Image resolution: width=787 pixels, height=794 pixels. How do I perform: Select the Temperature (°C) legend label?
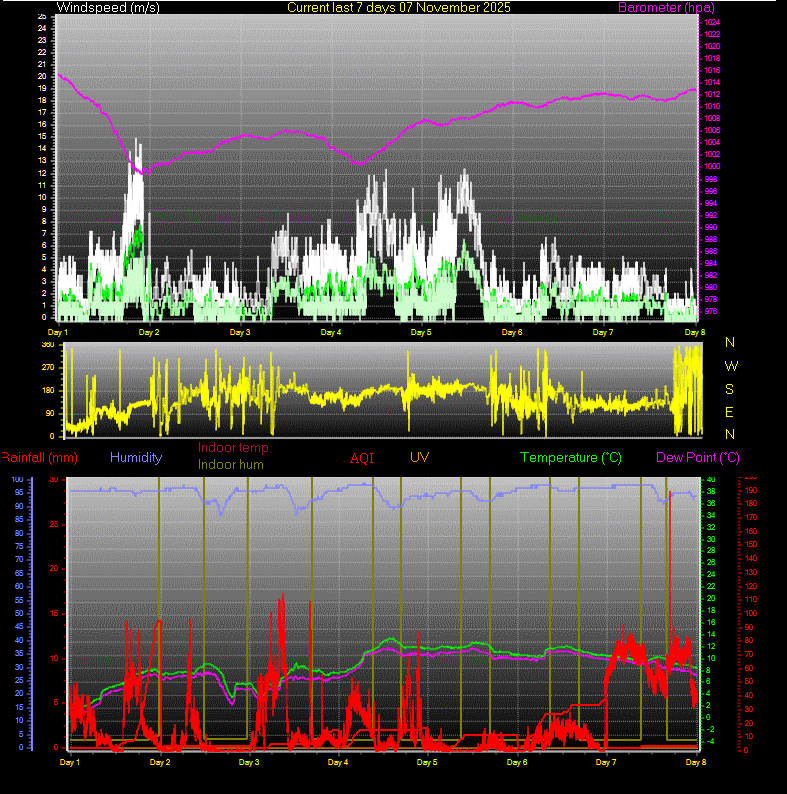573,457
